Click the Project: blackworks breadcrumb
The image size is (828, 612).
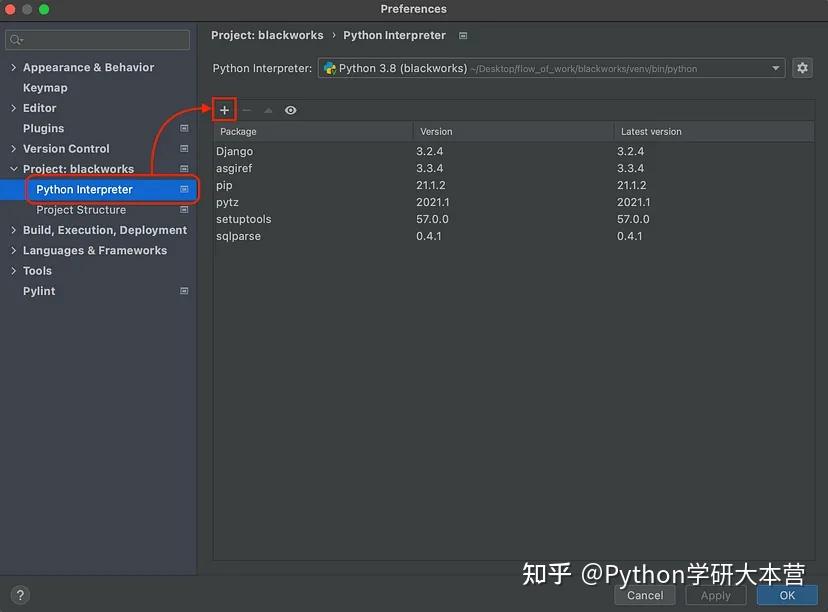(267, 35)
